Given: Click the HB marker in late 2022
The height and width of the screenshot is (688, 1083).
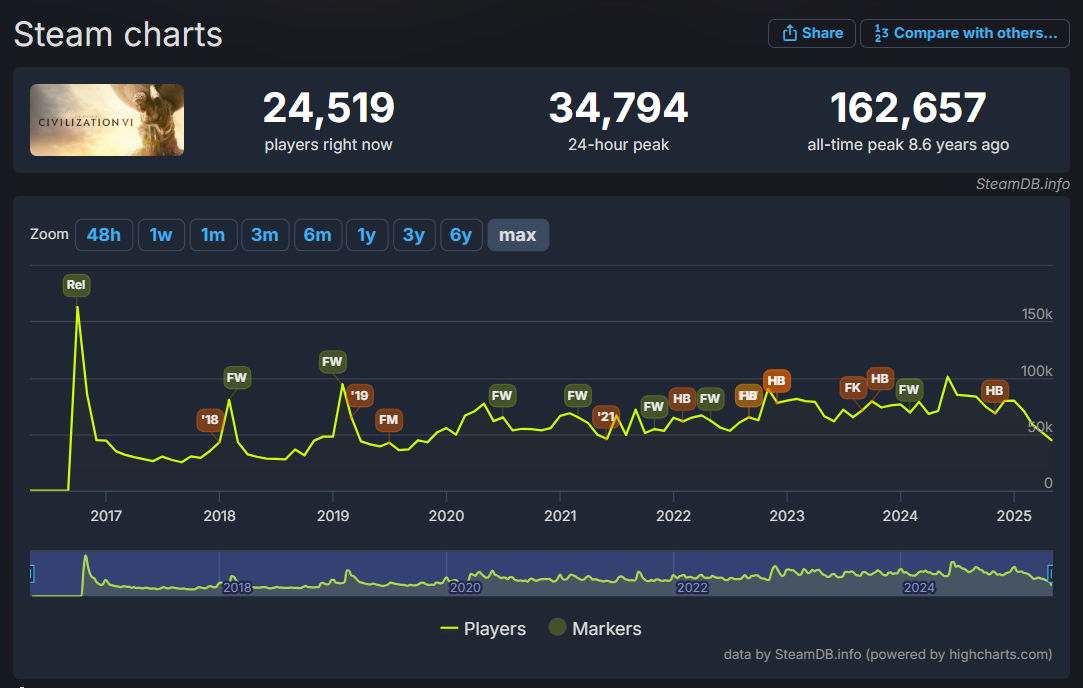Looking at the screenshot, I should [x=749, y=396].
